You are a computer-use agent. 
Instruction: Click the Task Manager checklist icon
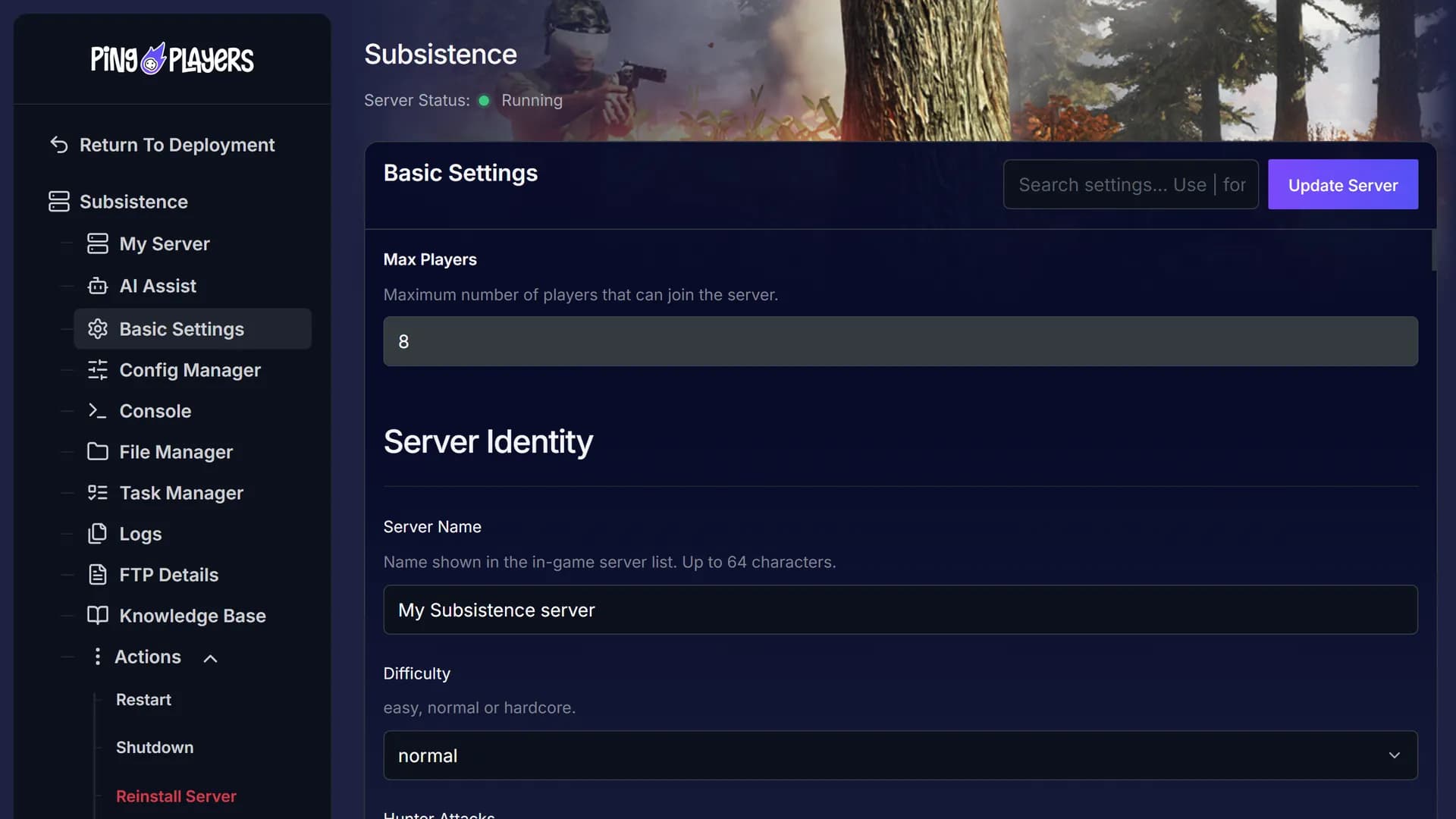pyautogui.click(x=98, y=492)
